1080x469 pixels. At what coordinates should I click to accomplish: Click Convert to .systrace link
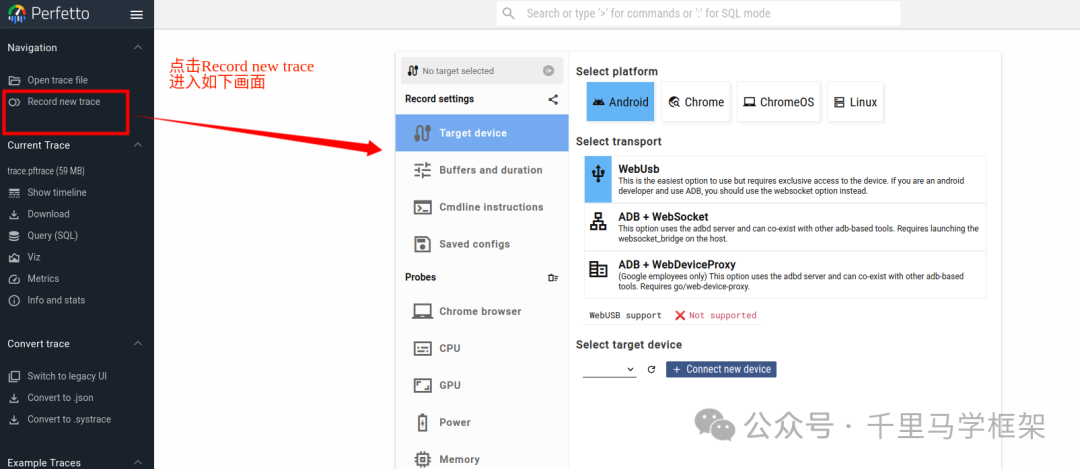(69, 419)
